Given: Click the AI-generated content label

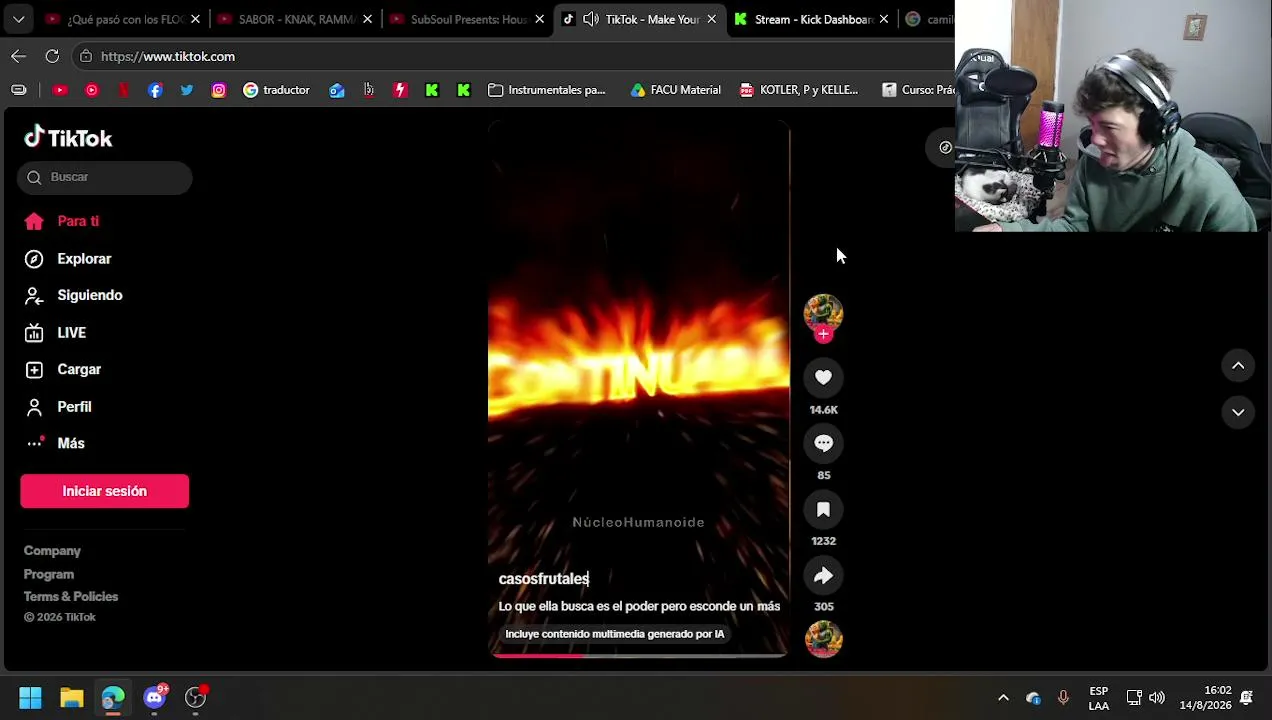Looking at the screenshot, I should point(614,634).
